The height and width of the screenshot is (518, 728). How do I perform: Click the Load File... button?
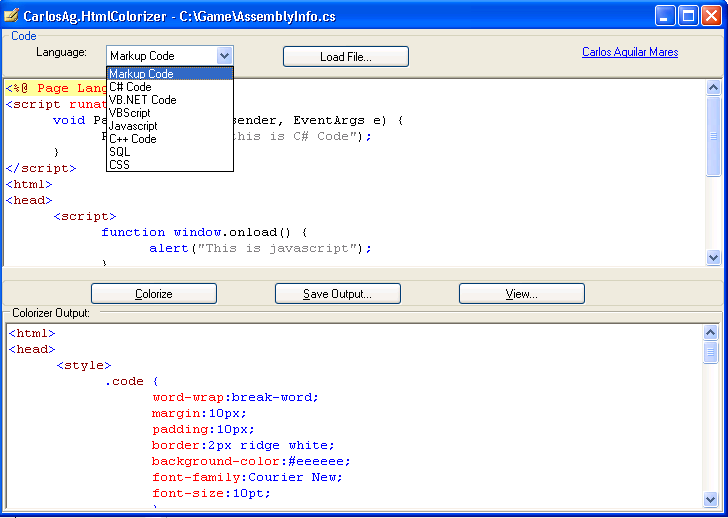tap(346, 57)
